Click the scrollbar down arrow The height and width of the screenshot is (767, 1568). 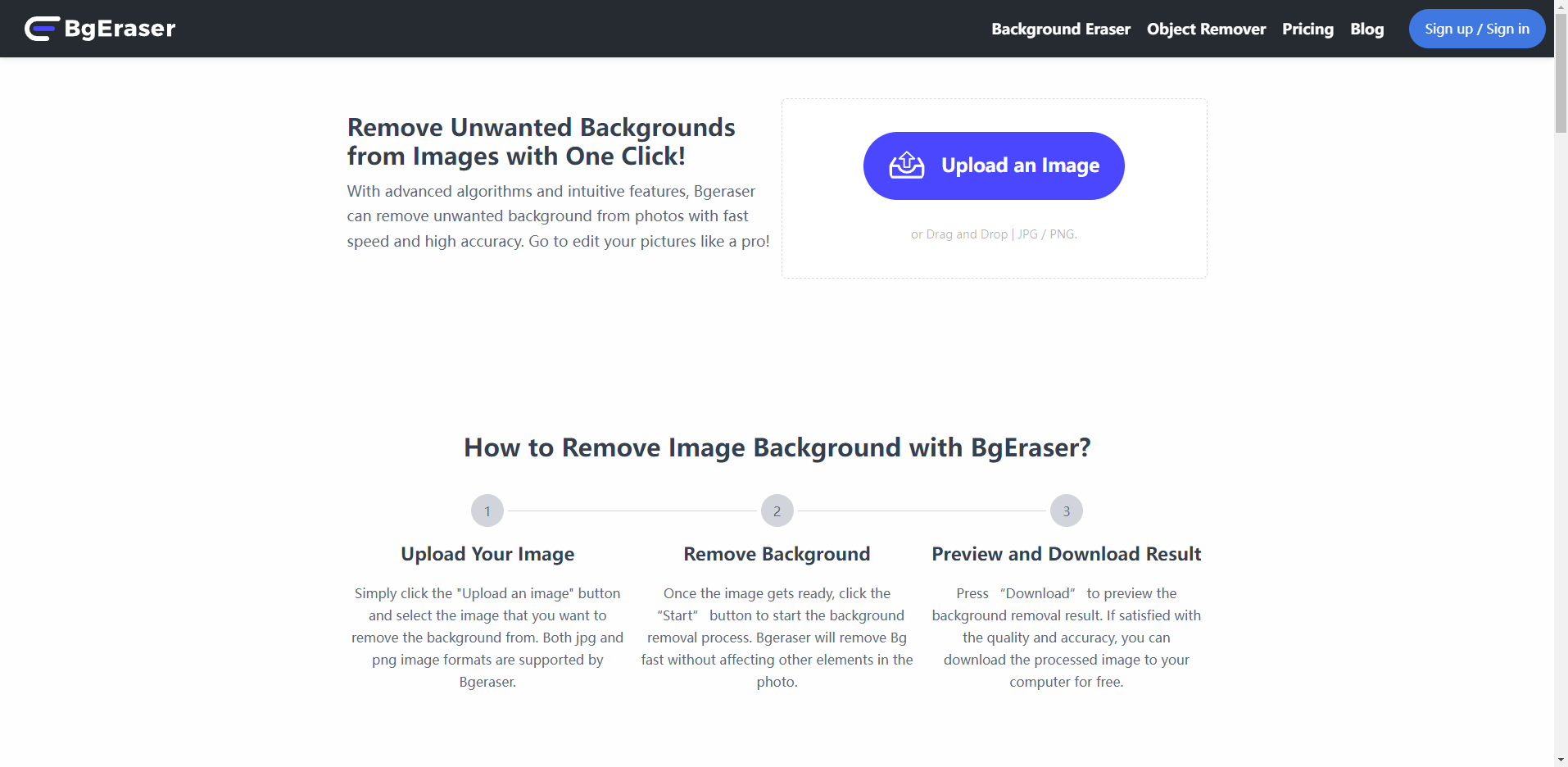1561,760
